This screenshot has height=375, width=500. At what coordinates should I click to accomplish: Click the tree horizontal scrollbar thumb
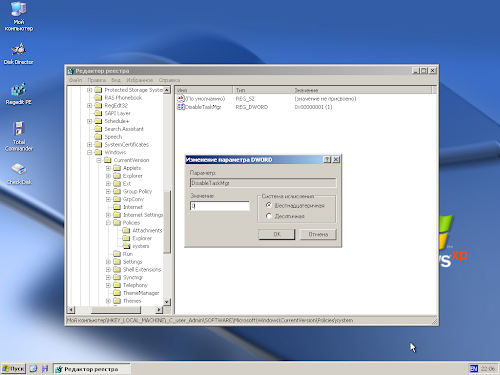(x=116, y=310)
